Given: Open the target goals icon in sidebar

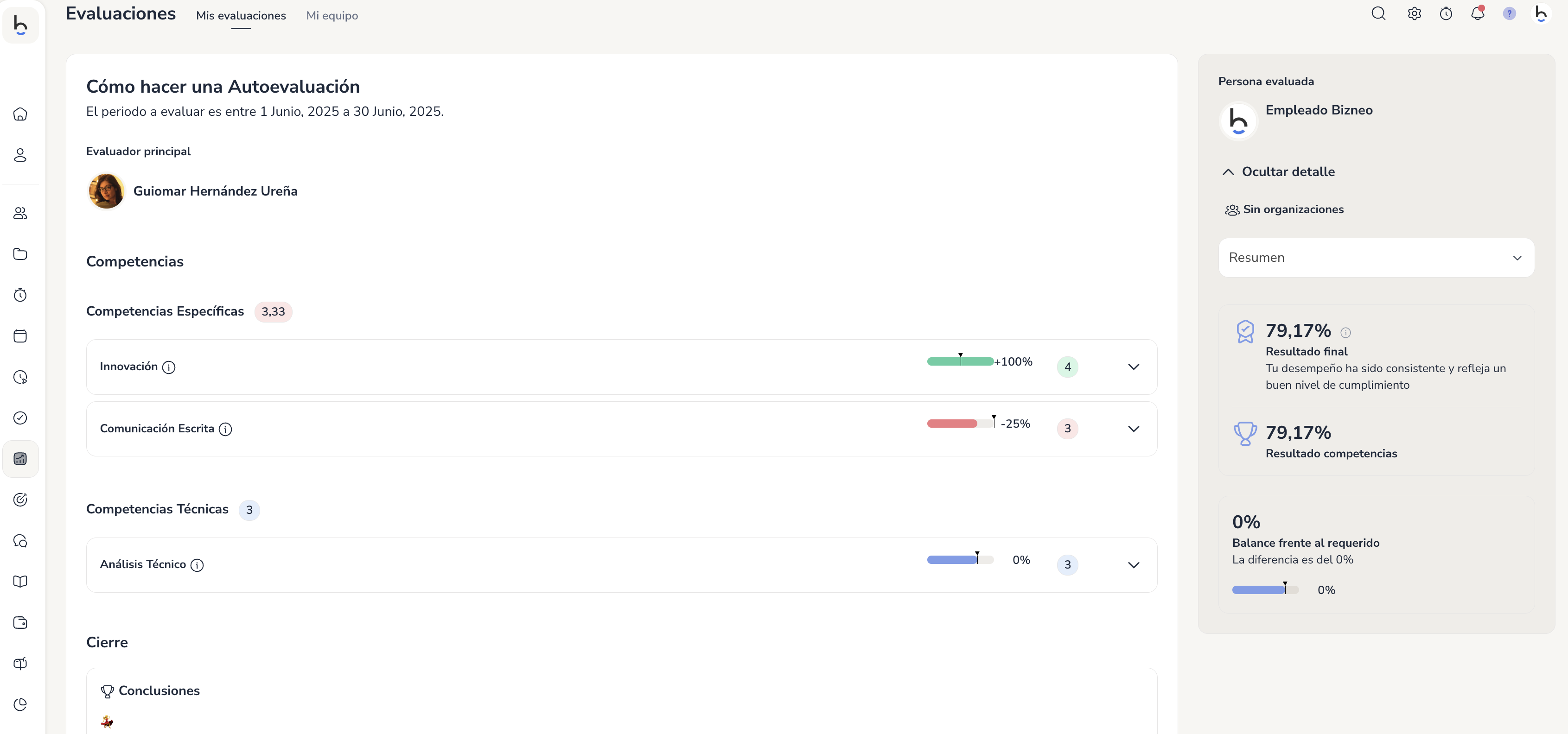Looking at the screenshot, I should (x=20, y=500).
